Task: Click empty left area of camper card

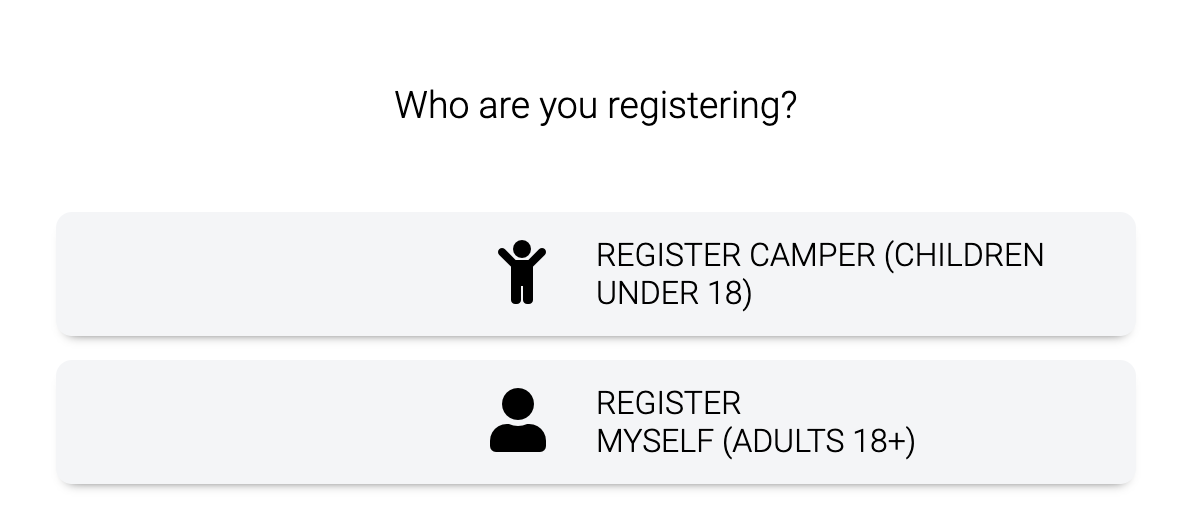Action: tap(266, 274)
